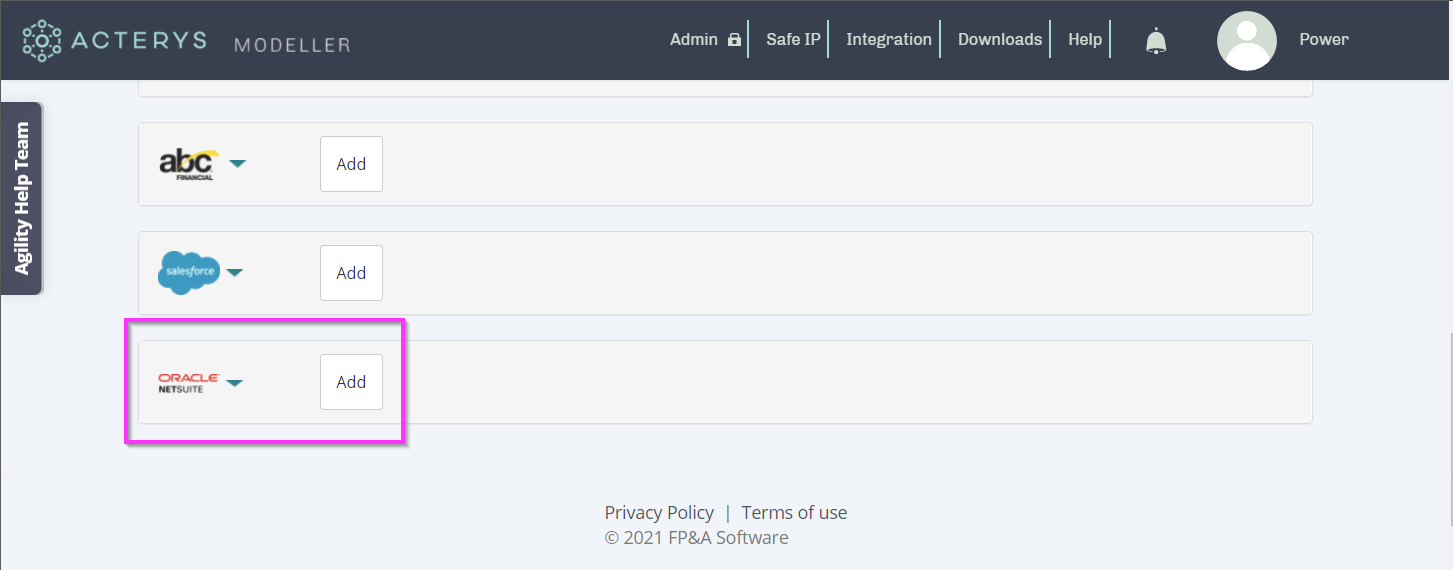Add an Oracle NetSuite connection
Image resolution: width=1453 pixels, height=570 pixels.
pos(351,382)
